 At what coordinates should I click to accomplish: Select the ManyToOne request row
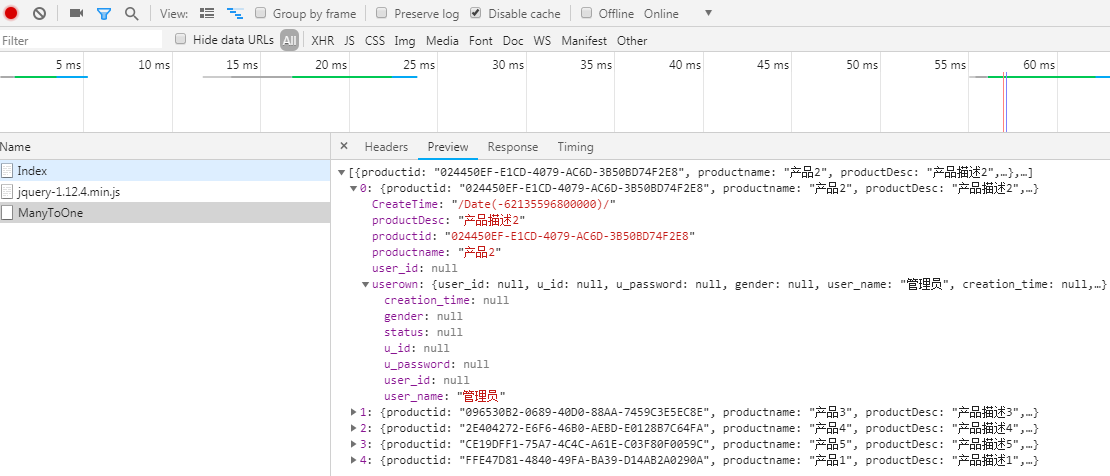165,212
